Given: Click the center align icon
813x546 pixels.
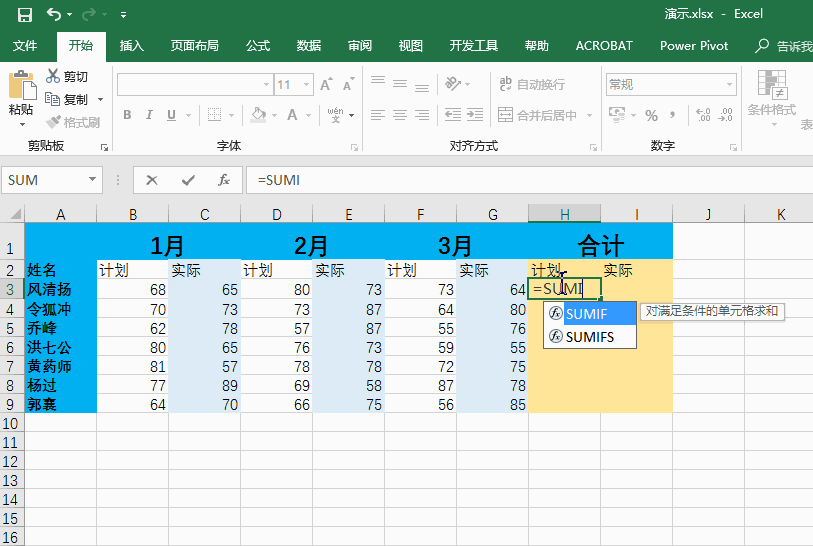Looking at the screenshot, I should 400,115.
